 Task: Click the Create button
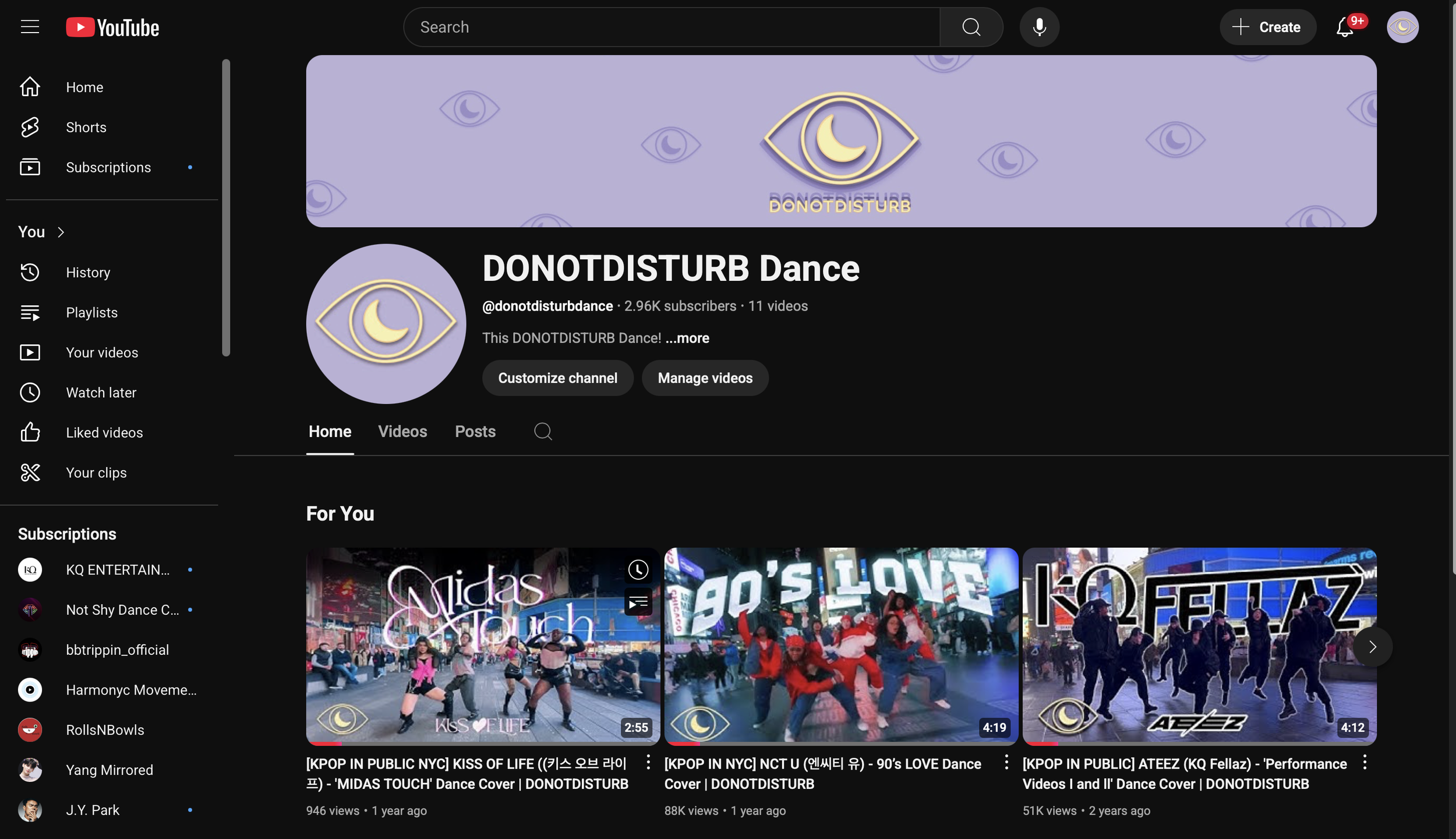pyautogui.click(x=1267, y=27)
